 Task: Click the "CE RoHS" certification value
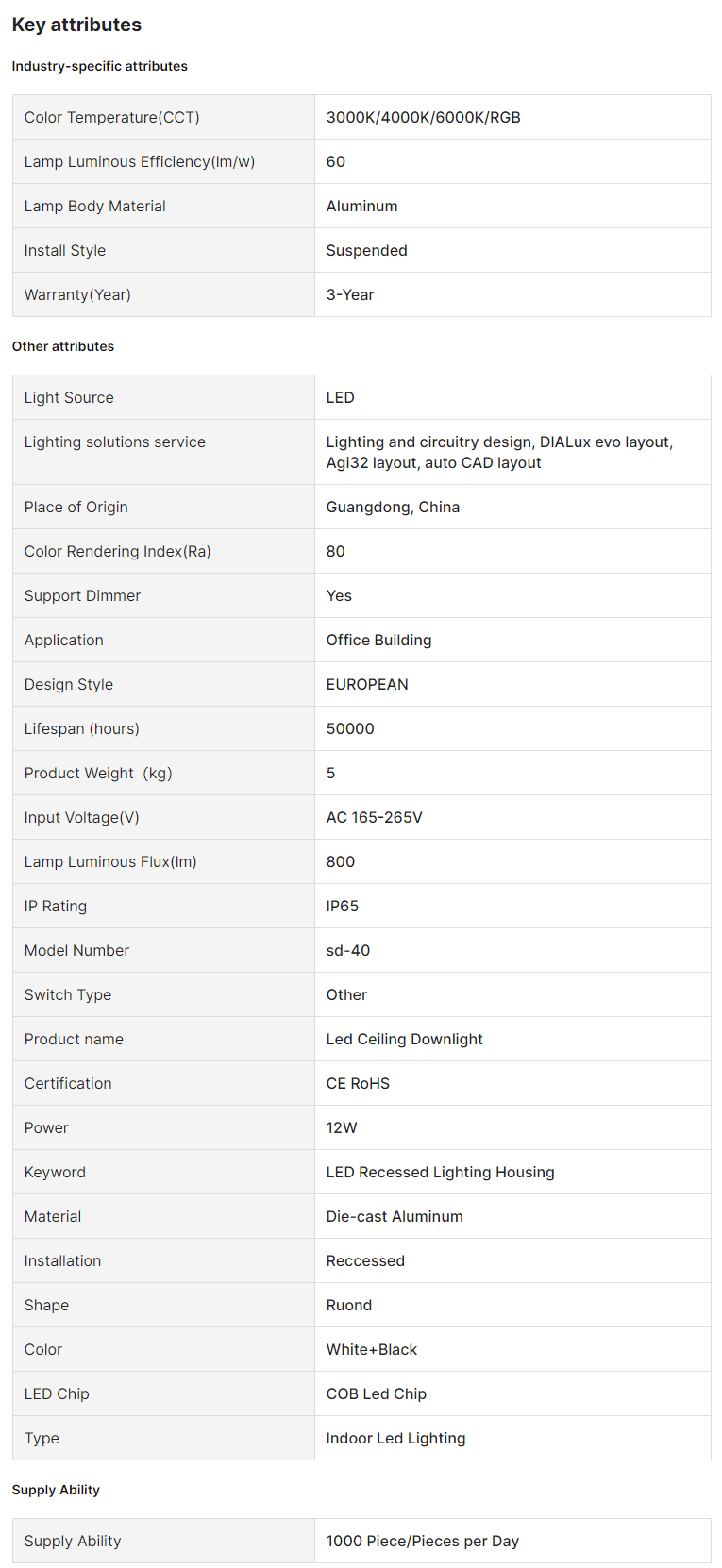click(x=358, y=1084)
